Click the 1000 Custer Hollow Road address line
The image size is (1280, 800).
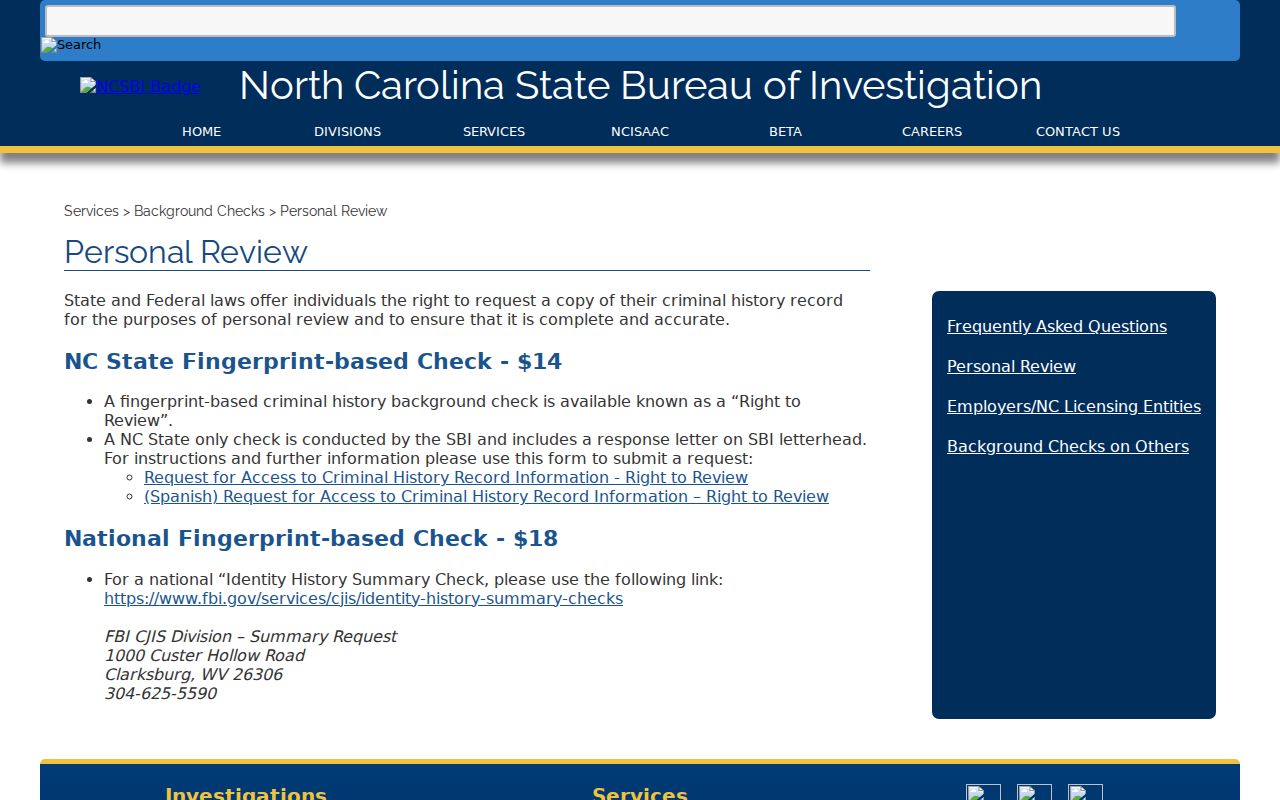[x=204, y=655]
